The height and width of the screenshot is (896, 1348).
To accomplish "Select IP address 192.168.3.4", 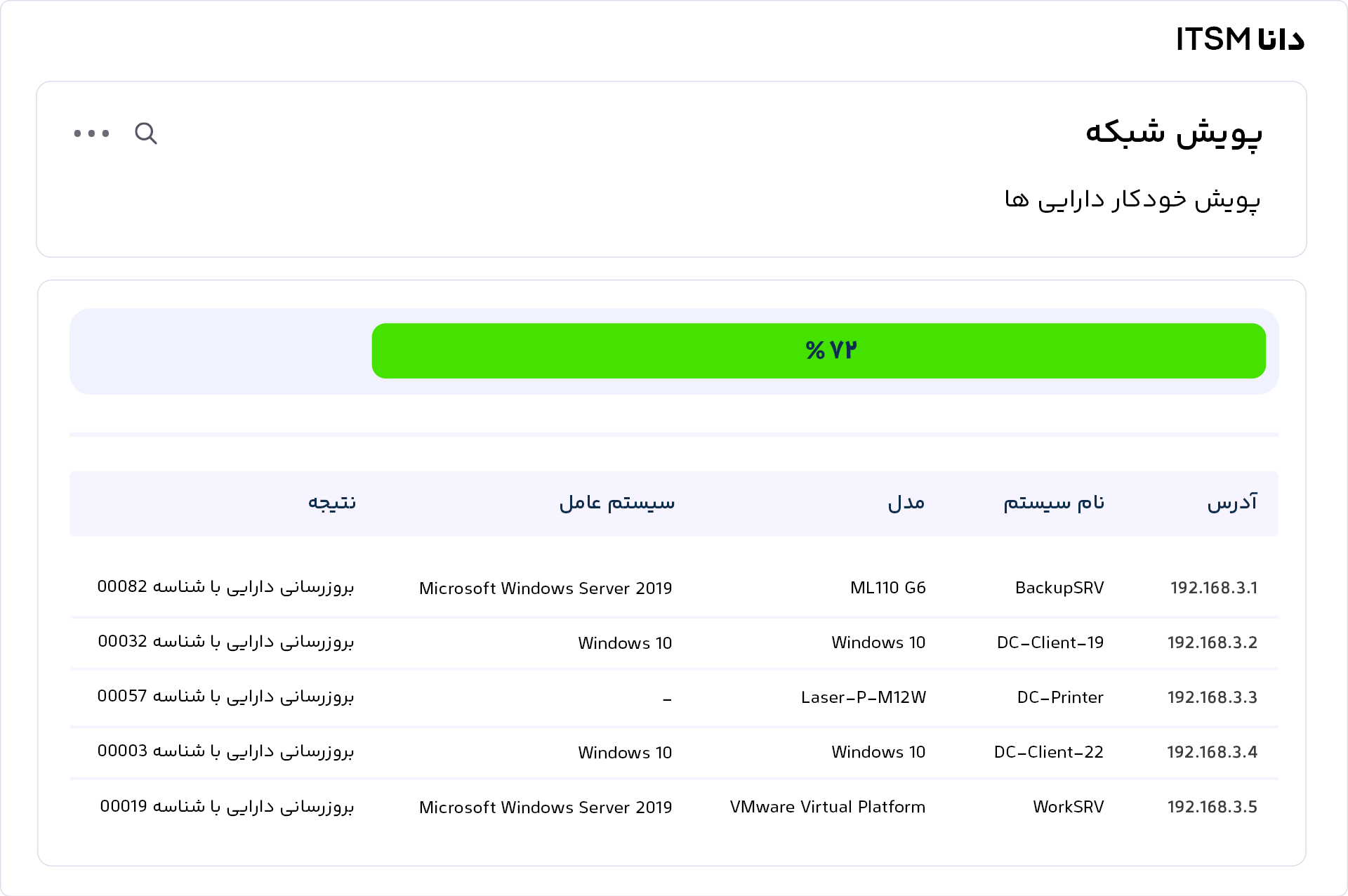I will (x=1212, y=752).
